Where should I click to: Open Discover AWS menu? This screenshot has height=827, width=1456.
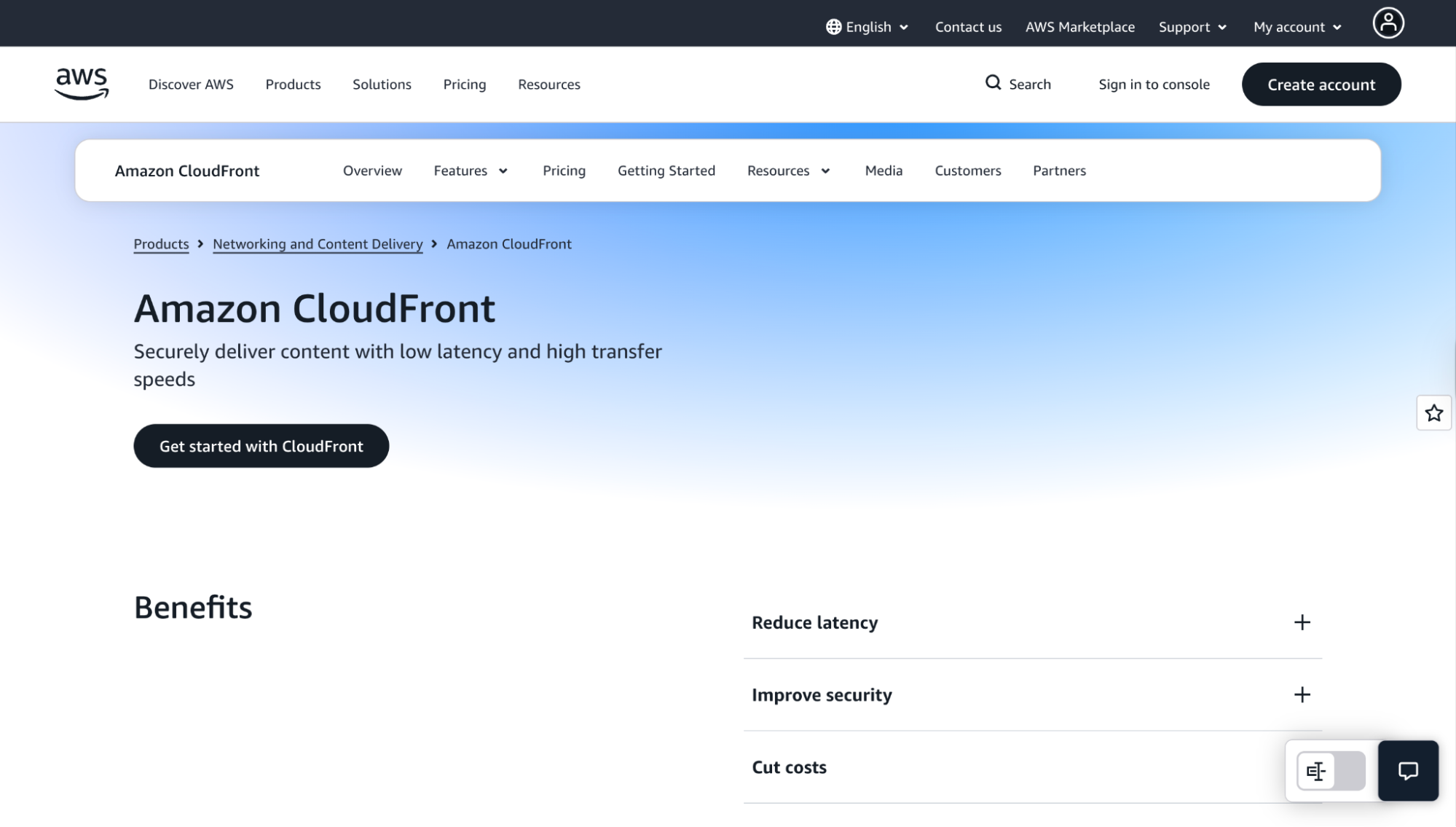[191, 85]
